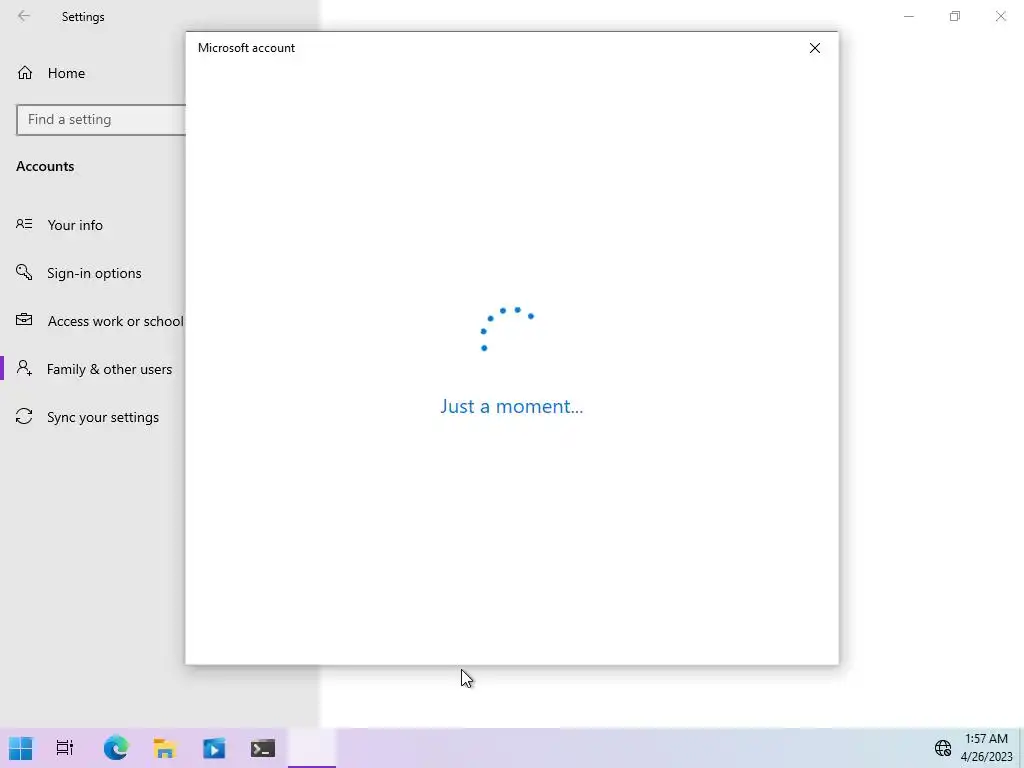Open the Terminal from the taskbar
Viewport: 1024px width, 768px height.
(x=263, y=748)
